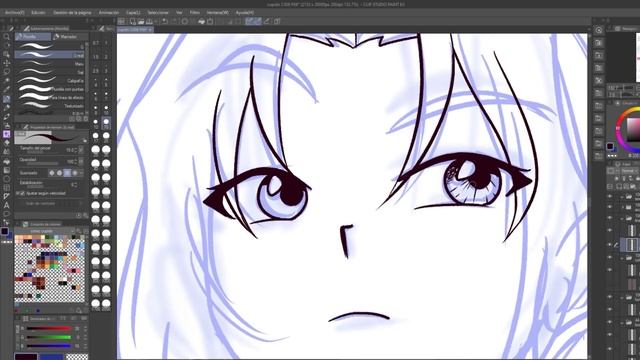Open the Edición menu
This screenshot has height=360, width=640.
pyautogui.click(x=38, y=13)
